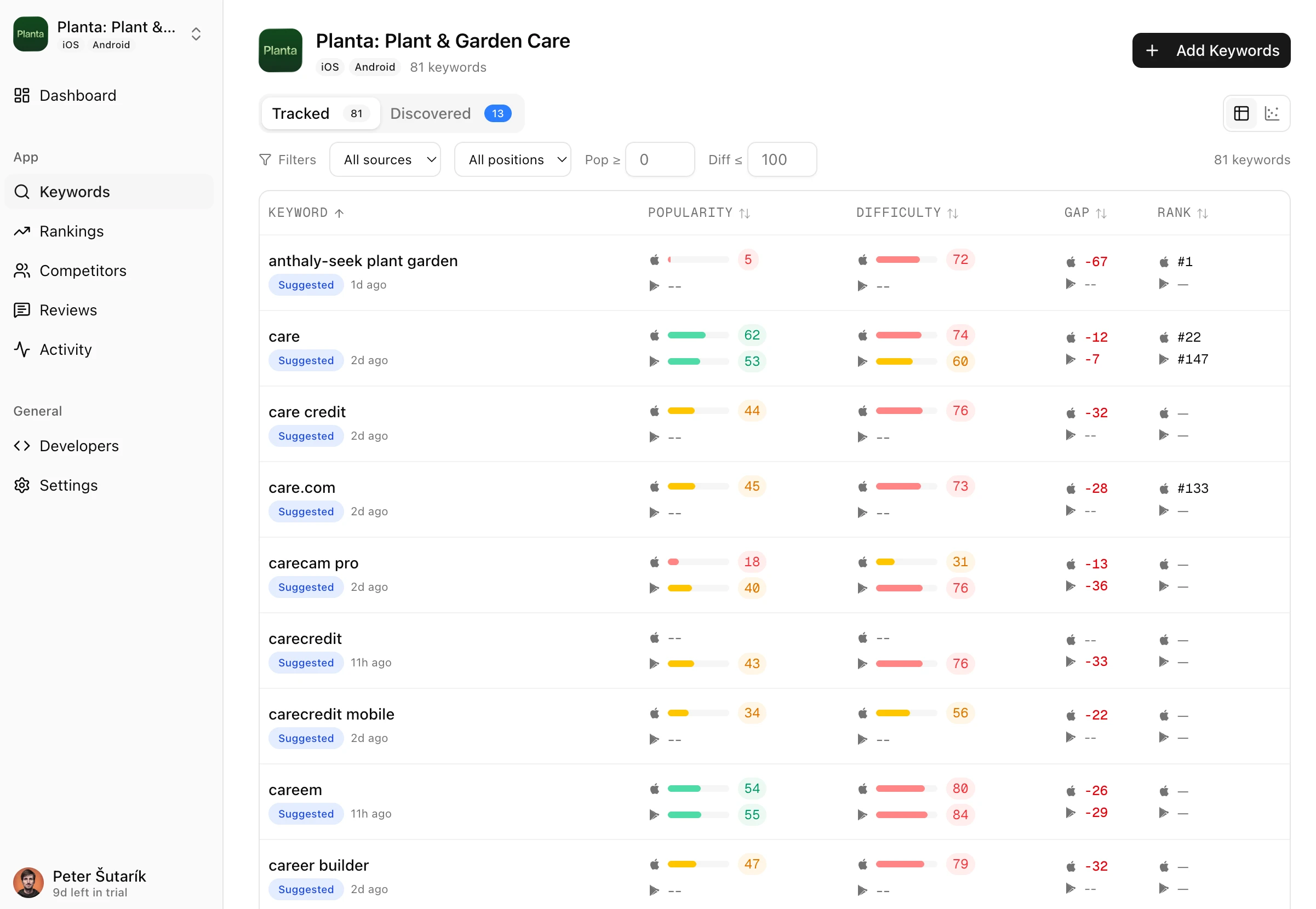Open the 'care credit' keyword row
1316x909 pixels.
tap(307, 412)
